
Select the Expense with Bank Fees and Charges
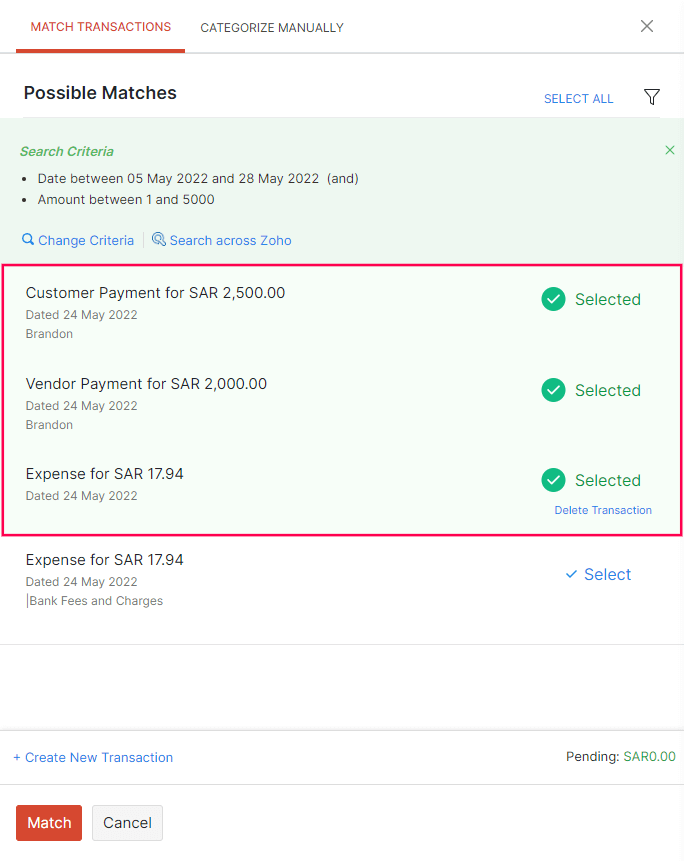coord(597,574)
